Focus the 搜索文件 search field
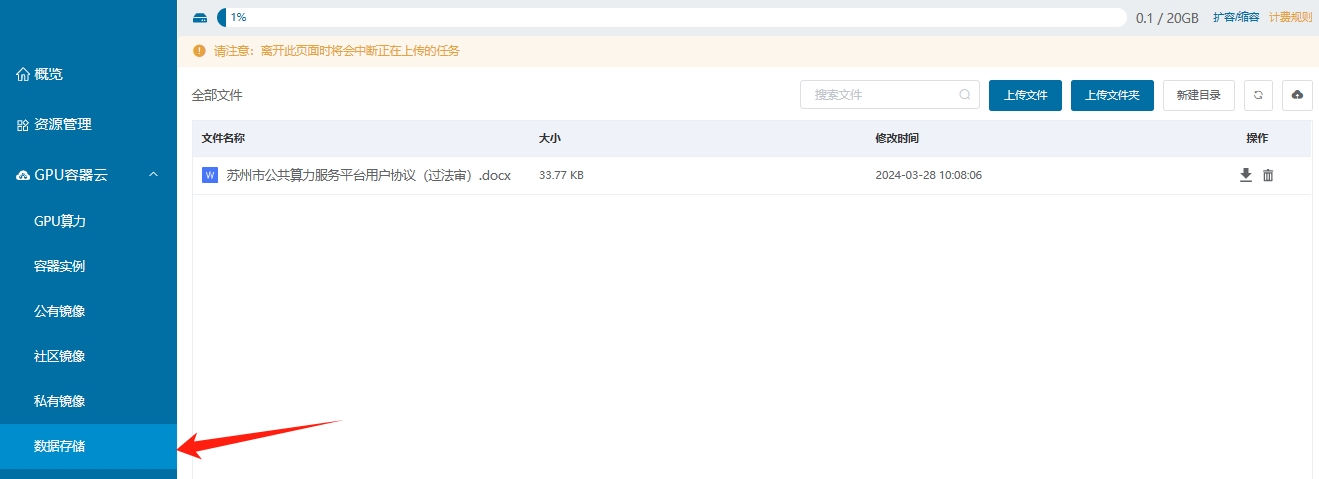The height and width of the screenshot is (479, 1319). coord(891,95)
